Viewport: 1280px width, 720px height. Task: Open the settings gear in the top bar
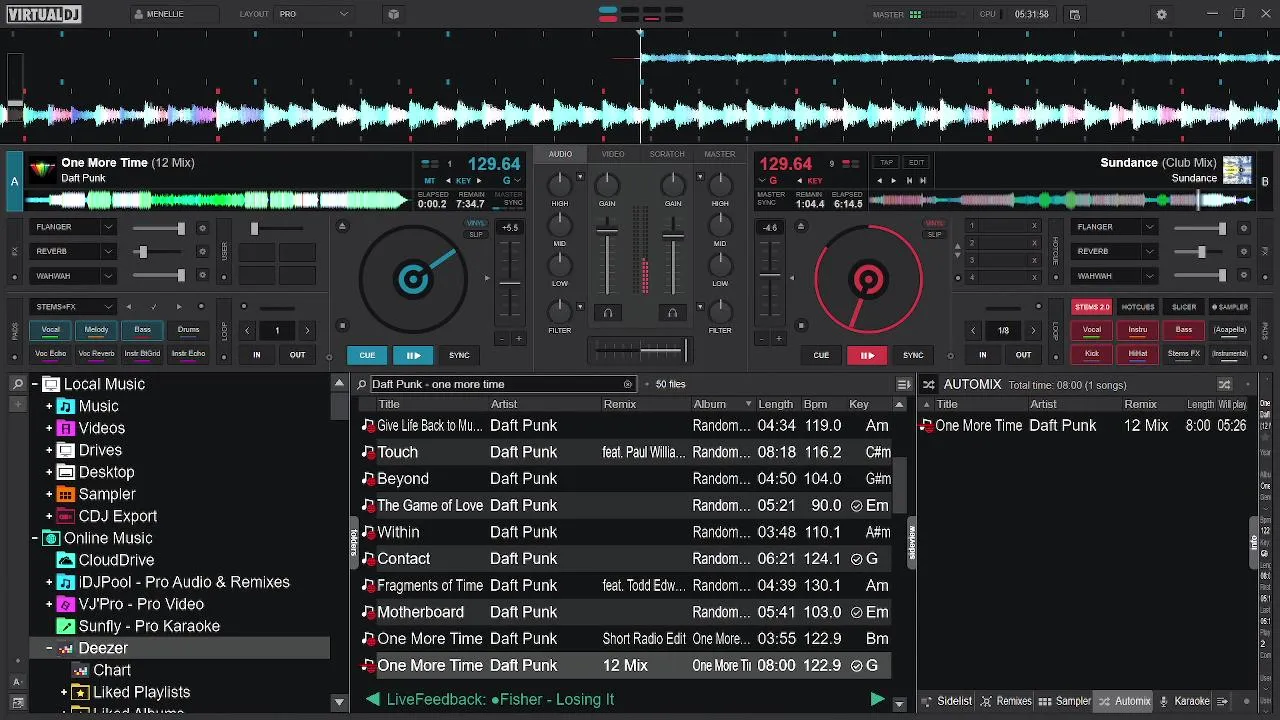point(1161,14)
